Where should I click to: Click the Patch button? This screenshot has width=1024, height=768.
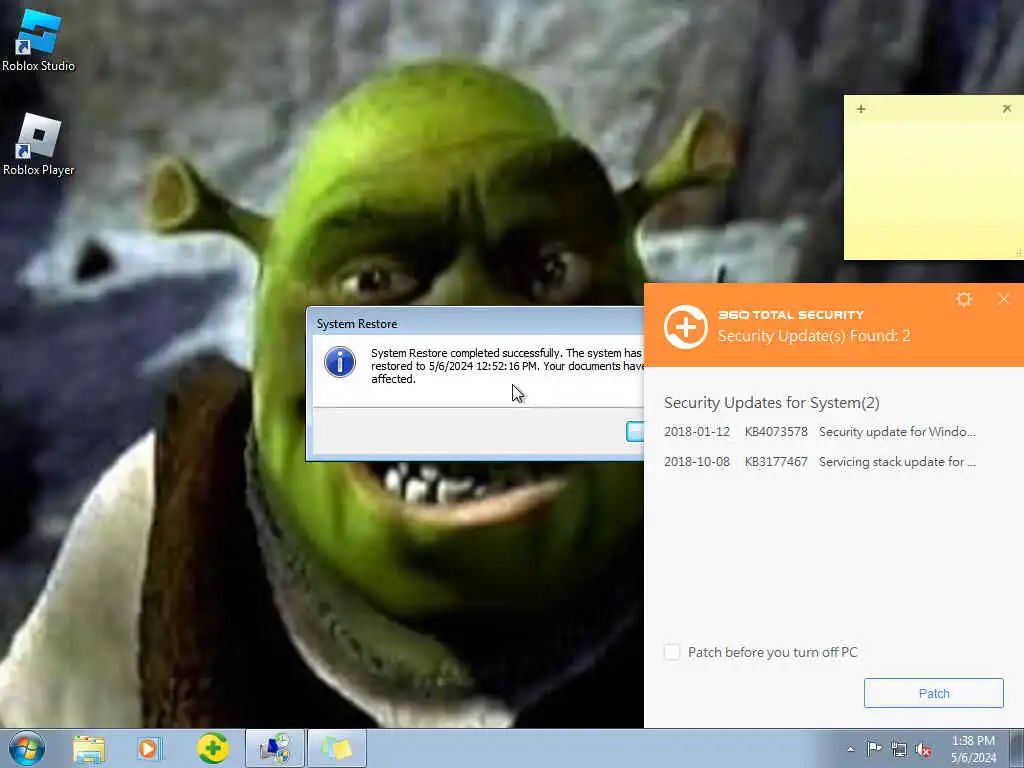coord(933,693)
